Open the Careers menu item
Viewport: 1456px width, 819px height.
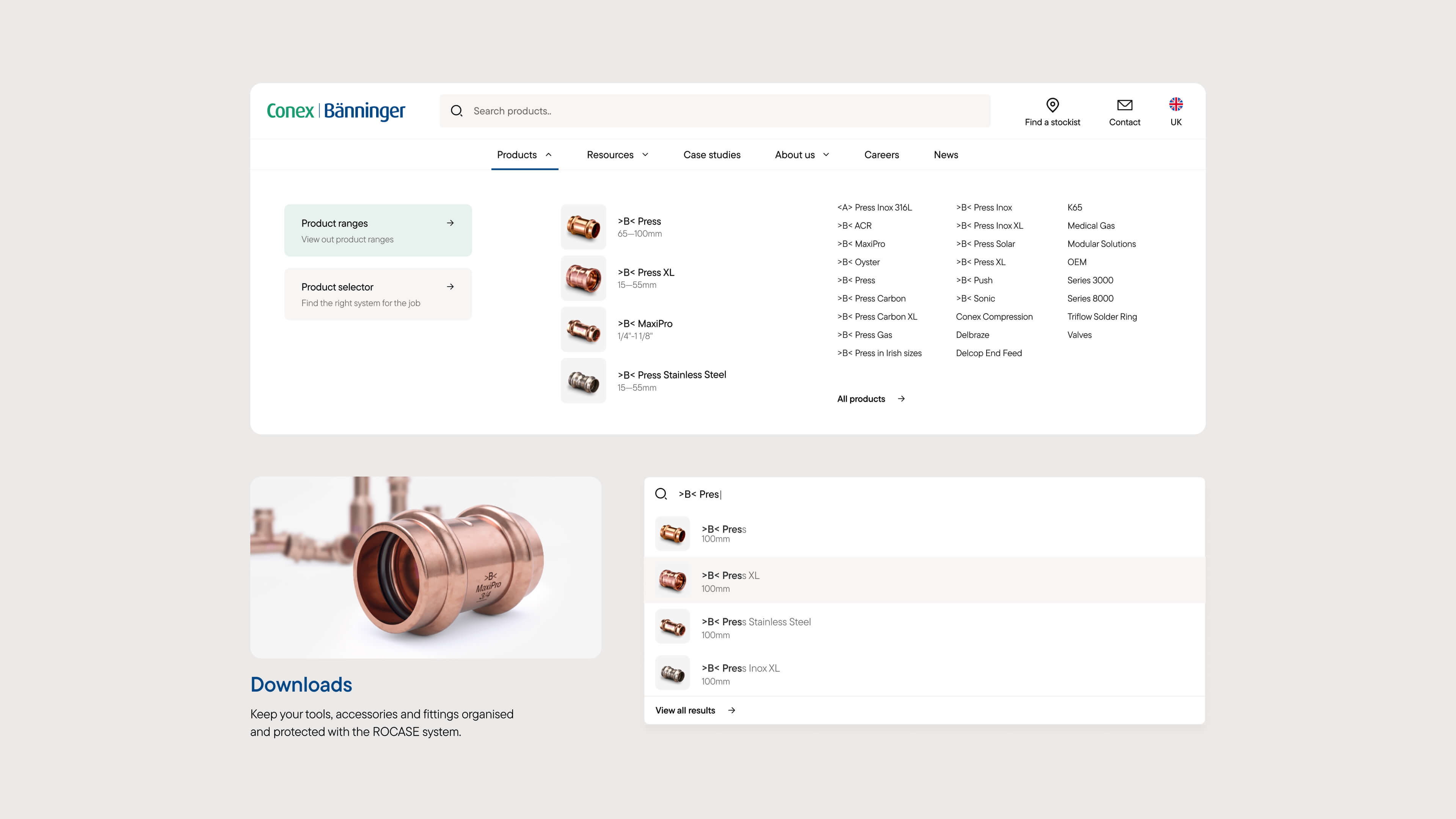pos(881,154)
